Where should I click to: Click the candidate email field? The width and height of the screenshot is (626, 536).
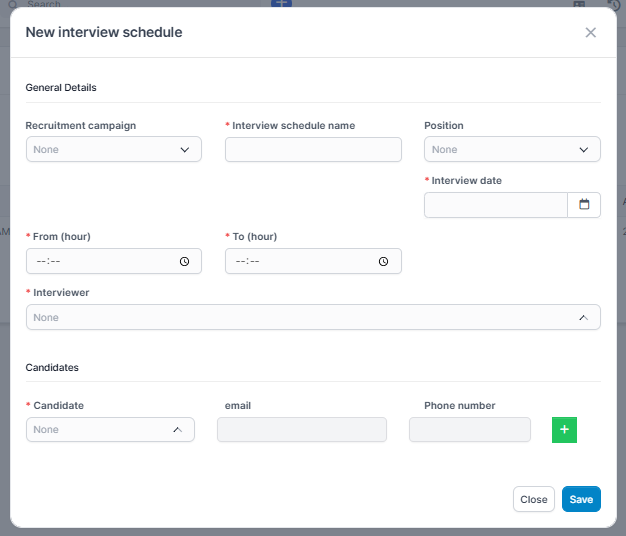(301, 429)
